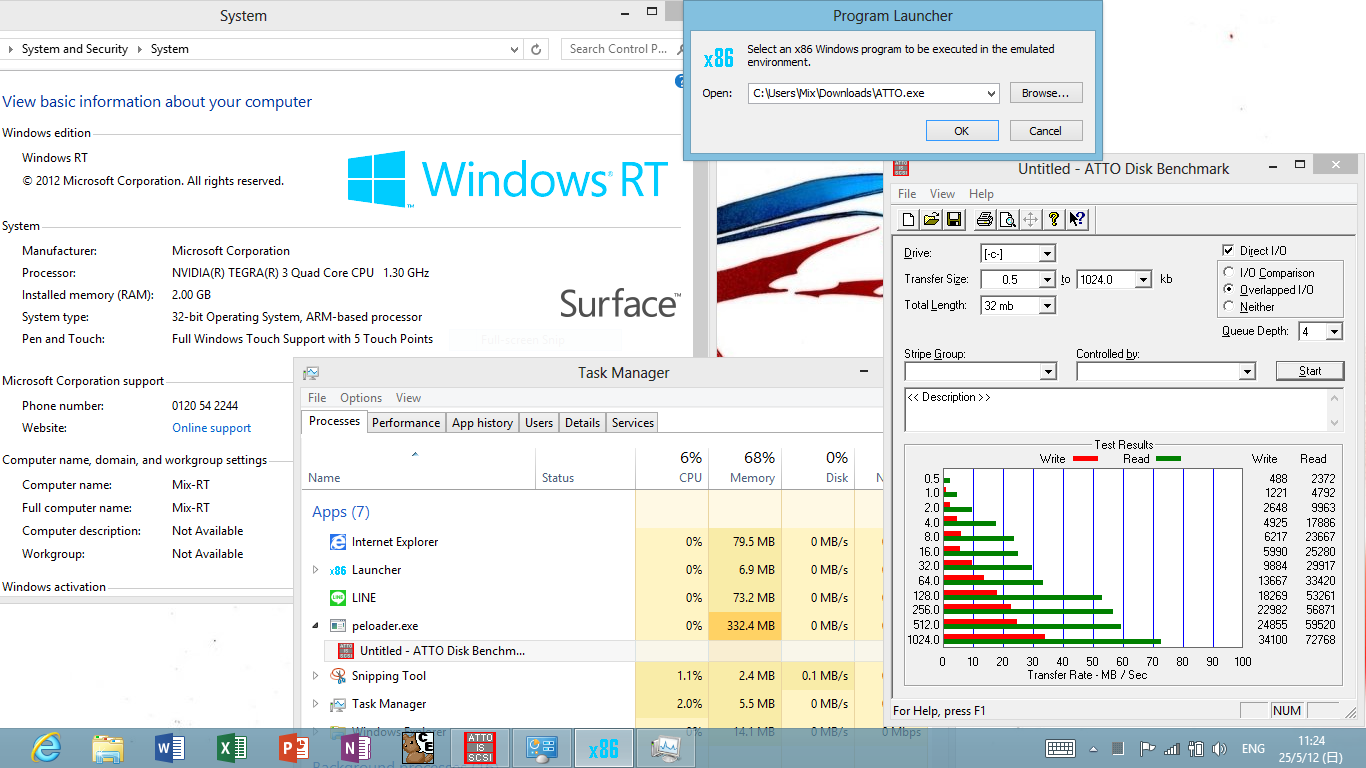This screenshot has width=1366, height=768.
Task: Select the Internet Explorer process row
Action: tap(592, 542)
